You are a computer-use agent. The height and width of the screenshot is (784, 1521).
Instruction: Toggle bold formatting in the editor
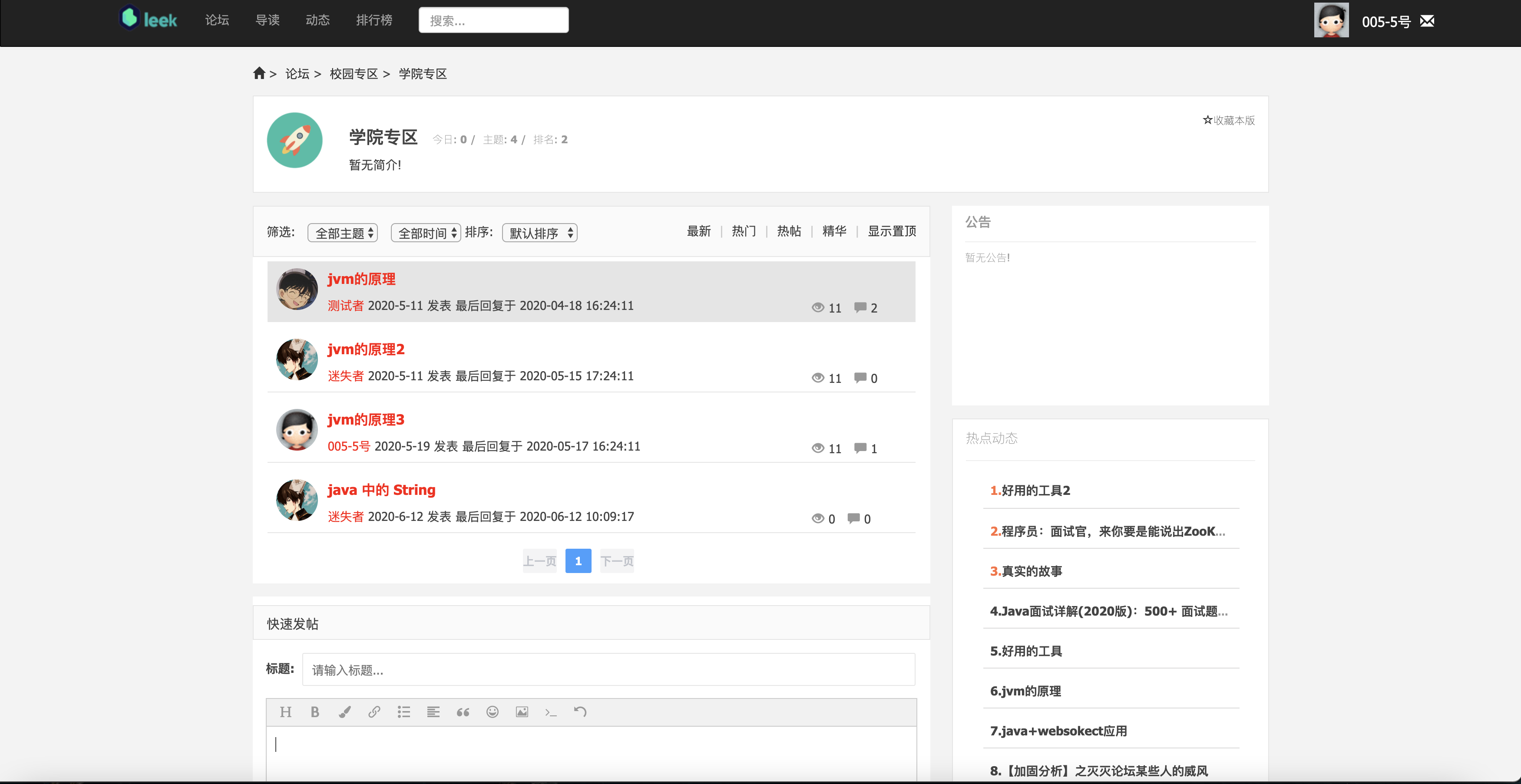315,712
